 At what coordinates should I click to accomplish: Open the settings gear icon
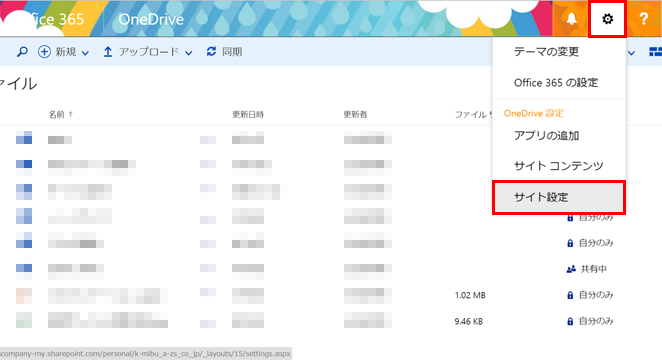(607, 19)
